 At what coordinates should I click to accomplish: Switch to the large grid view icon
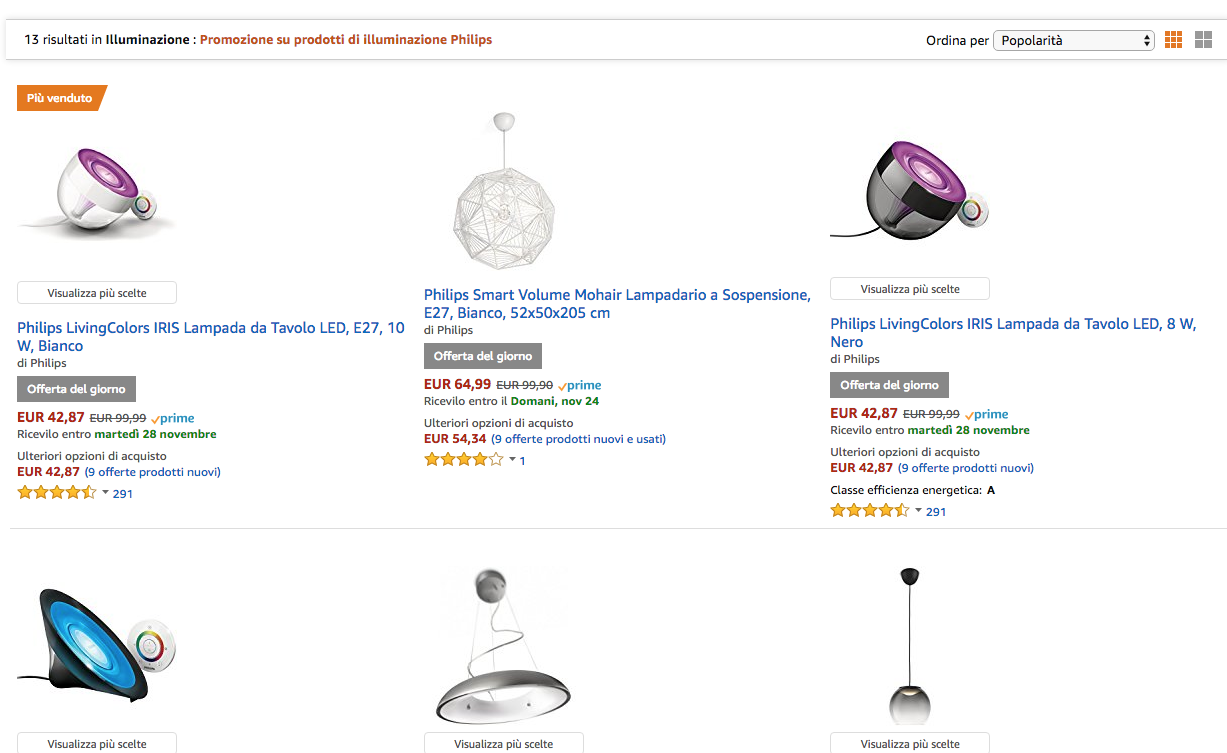pos(1203,40)
